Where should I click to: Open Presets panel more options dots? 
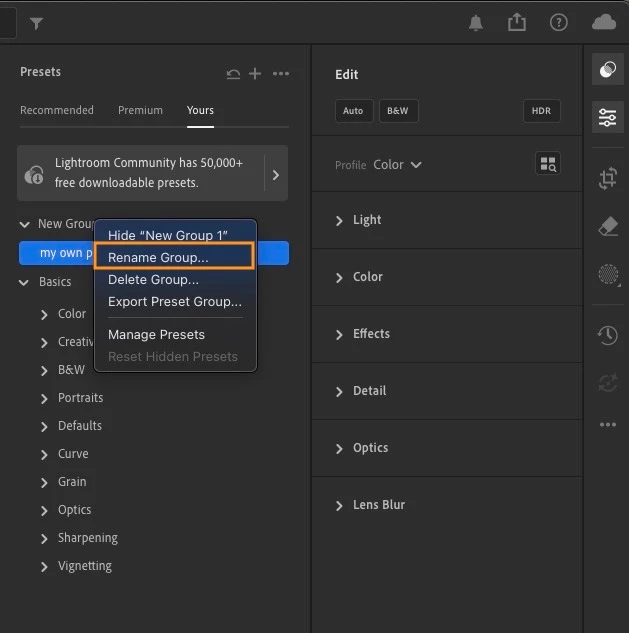281,74
